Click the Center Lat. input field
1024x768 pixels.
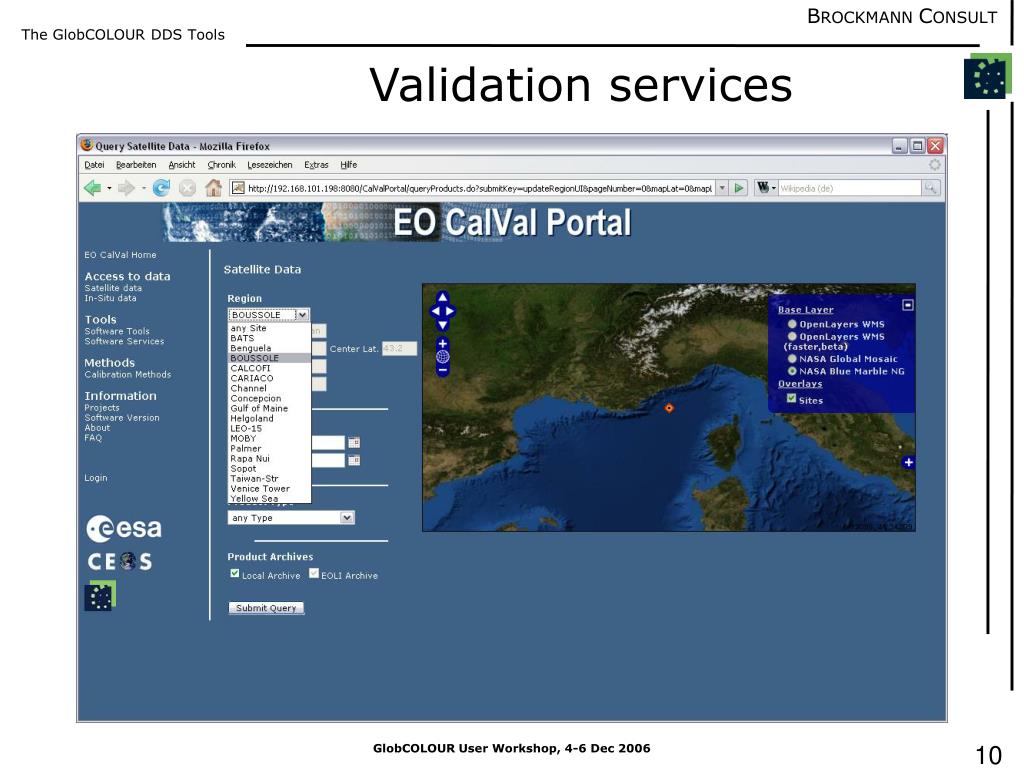point(399,349)
